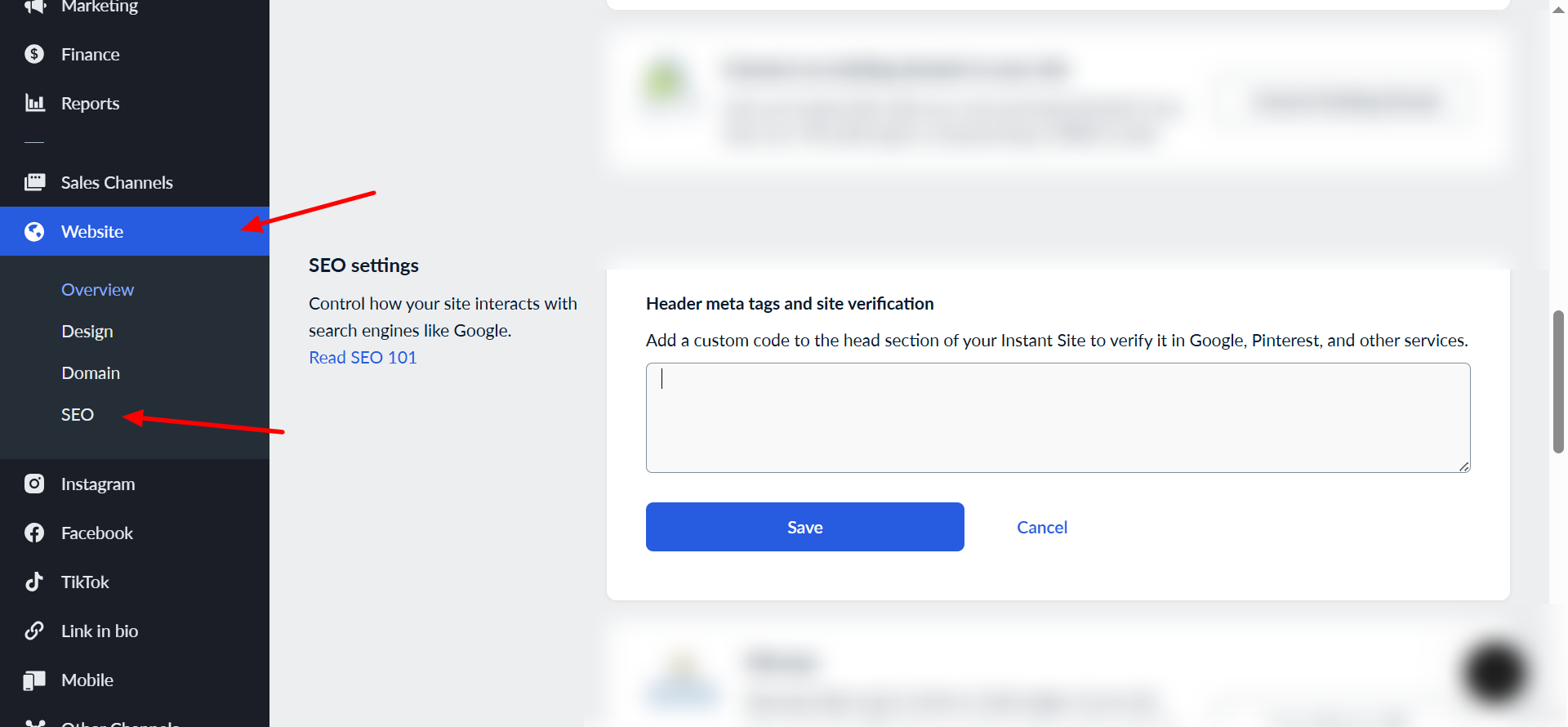Image resolution: width=1568 pixels, height=727 pixels.
Task: Click the Instagram camera icon
Action: (34, 484)
